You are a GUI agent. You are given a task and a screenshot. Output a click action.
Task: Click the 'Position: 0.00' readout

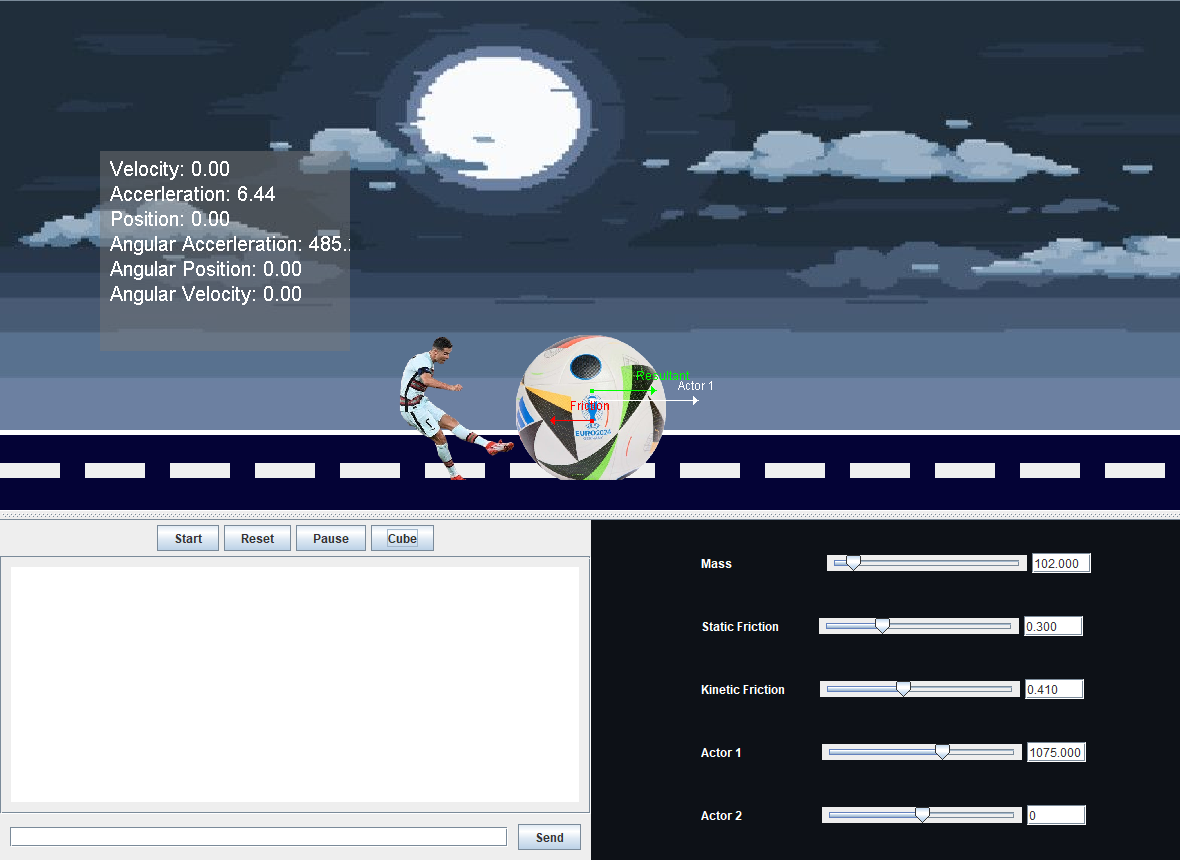pyautogui.click(x=169, y=219)
